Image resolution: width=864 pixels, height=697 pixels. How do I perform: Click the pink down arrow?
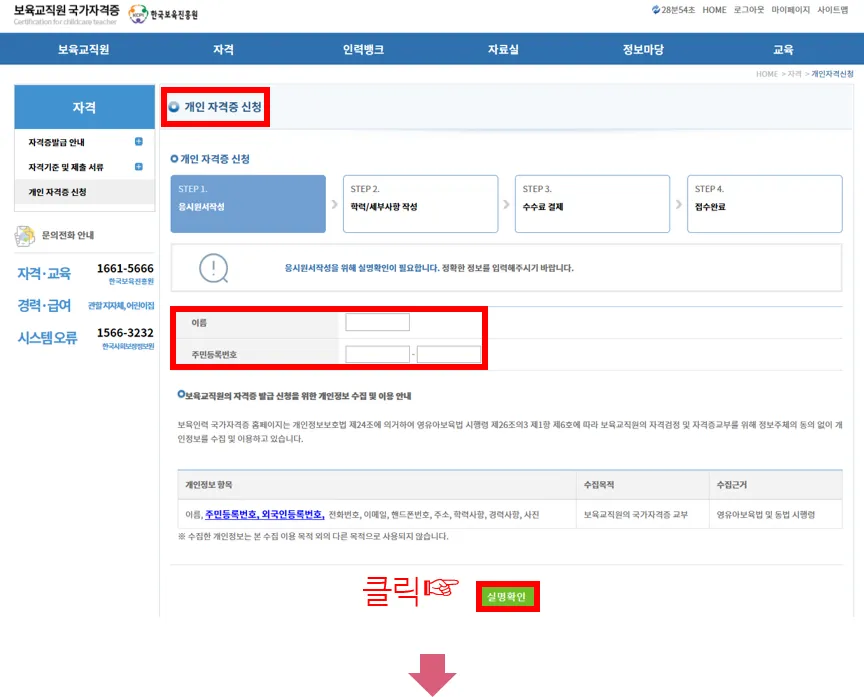(431, 677)
